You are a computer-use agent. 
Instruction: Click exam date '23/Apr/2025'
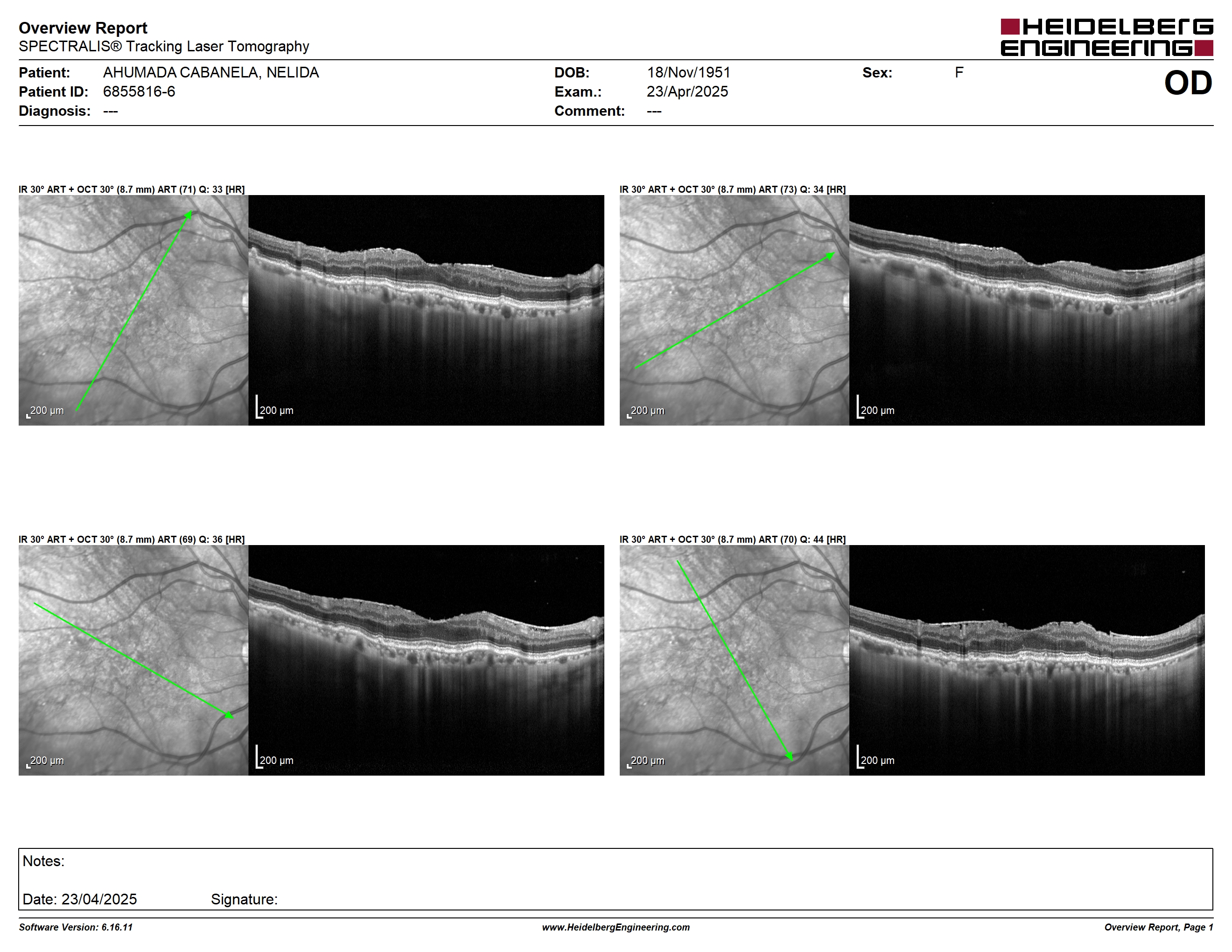click(x=687, y=91)
